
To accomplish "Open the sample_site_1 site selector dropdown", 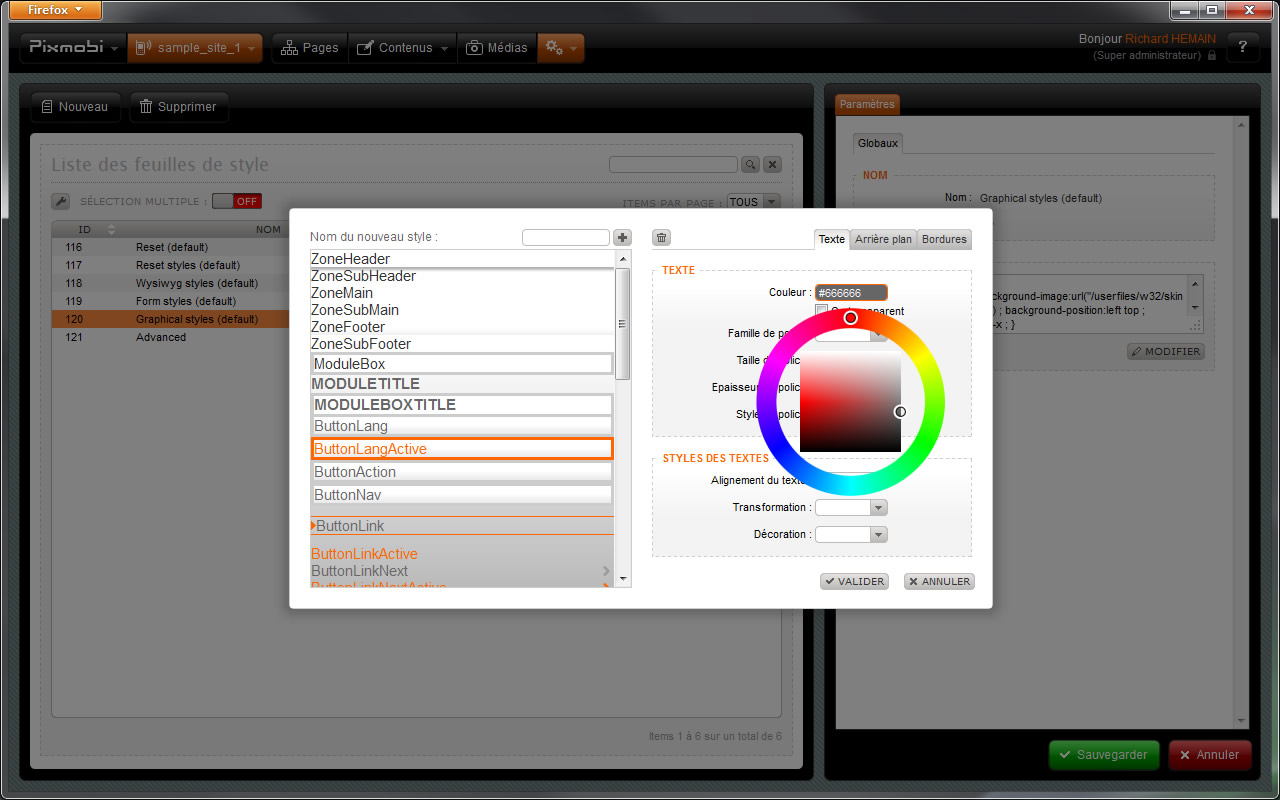I will [195, 48].
